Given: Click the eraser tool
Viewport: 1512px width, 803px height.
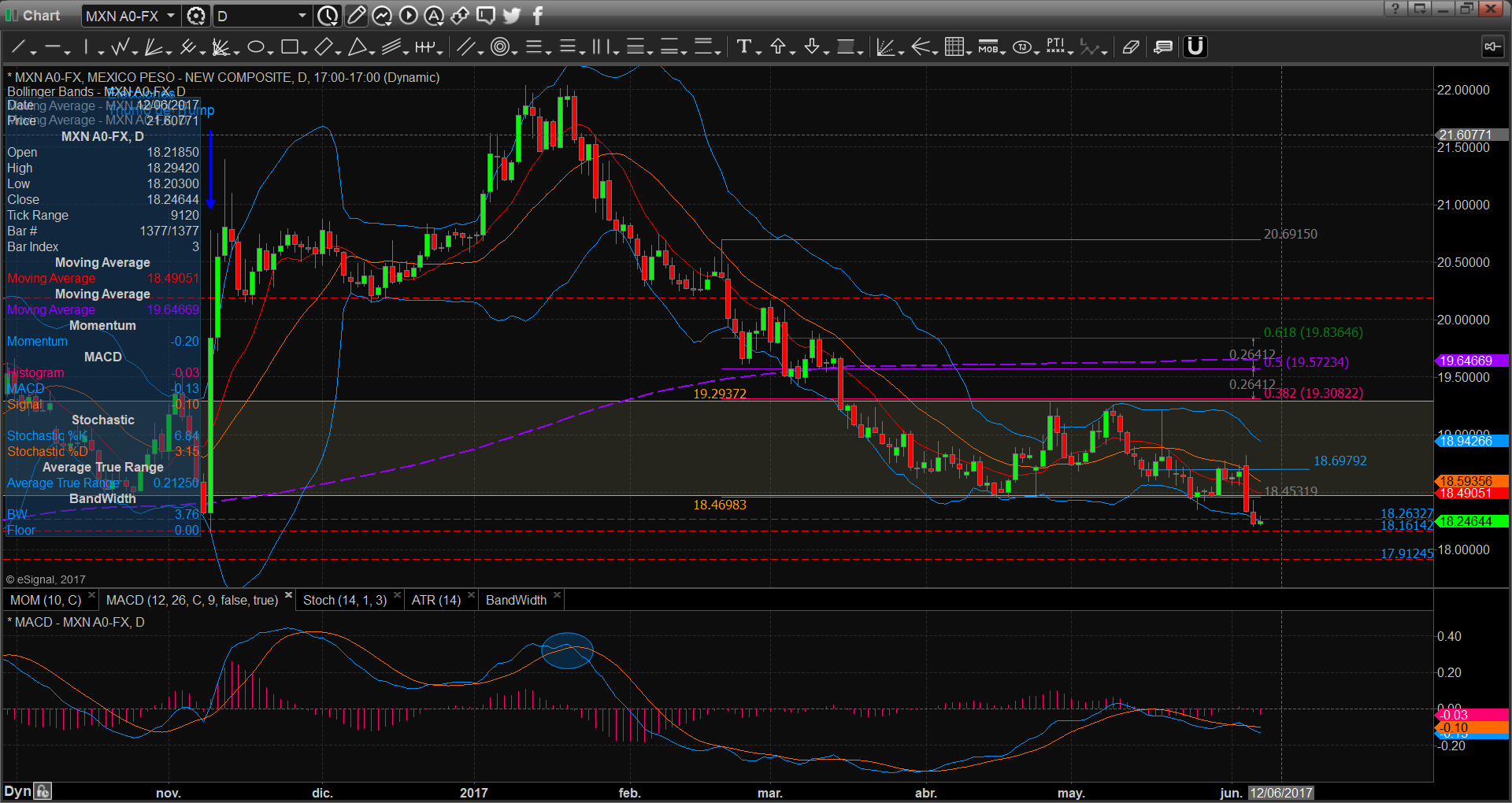Looking at the screenshot, I should pyautogui.click(x=1131, y=47).
